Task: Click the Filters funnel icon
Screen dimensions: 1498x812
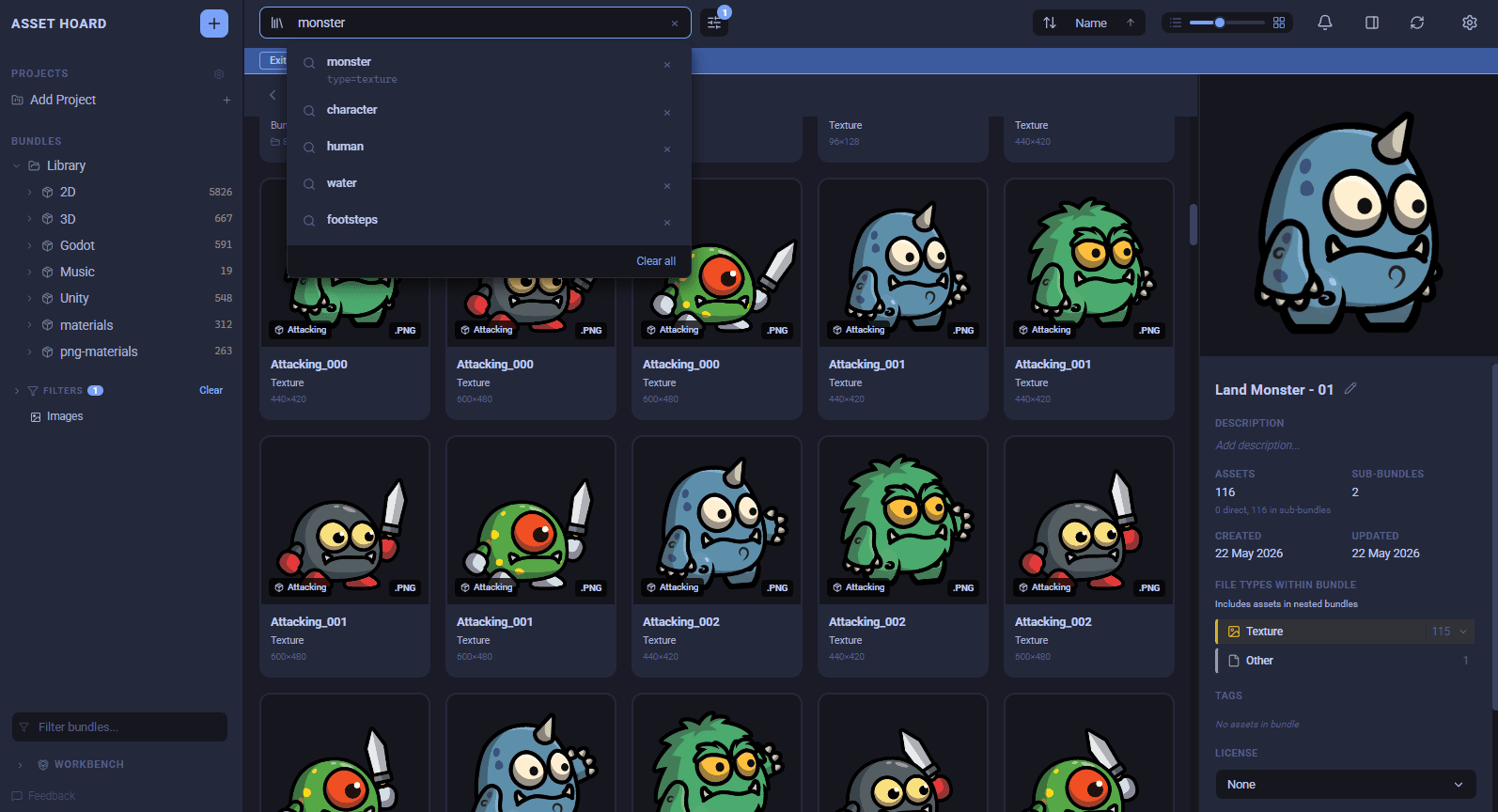Action: [33, 390]
